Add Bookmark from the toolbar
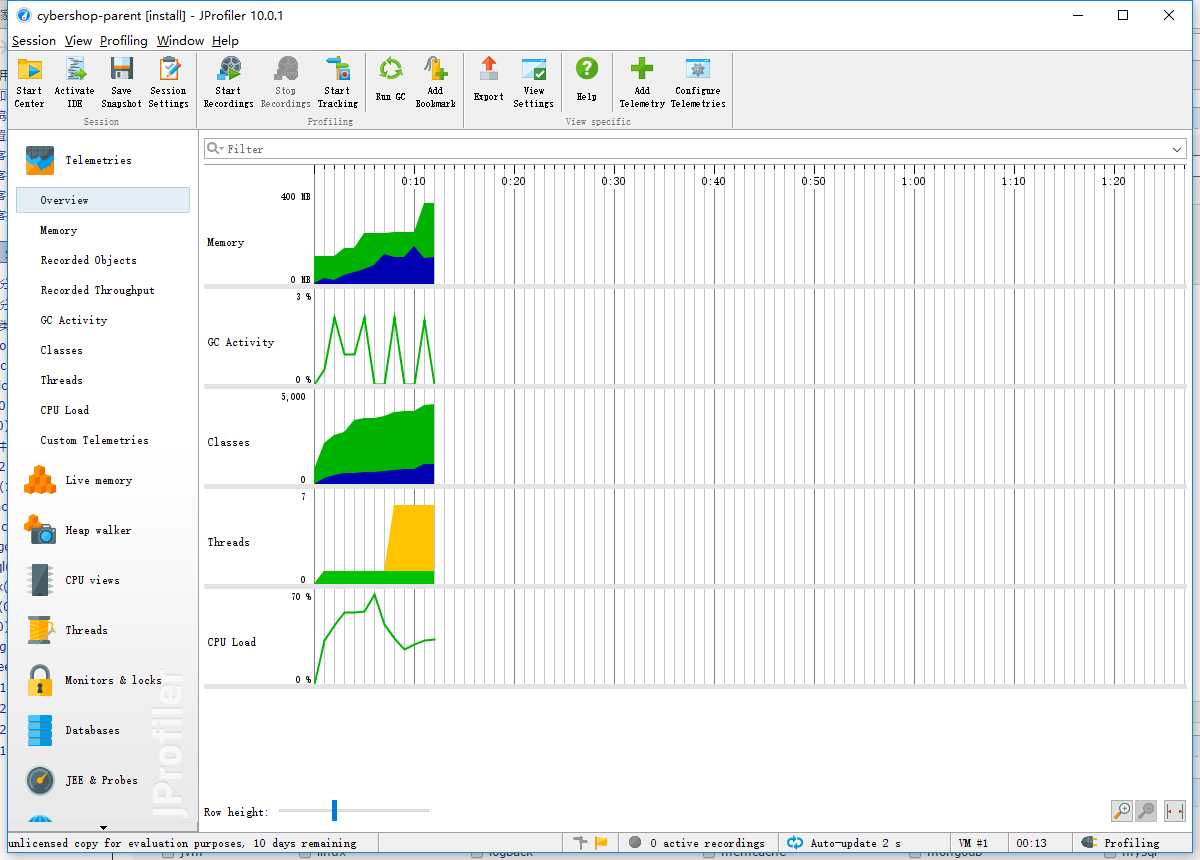 (x=436, y=82)
